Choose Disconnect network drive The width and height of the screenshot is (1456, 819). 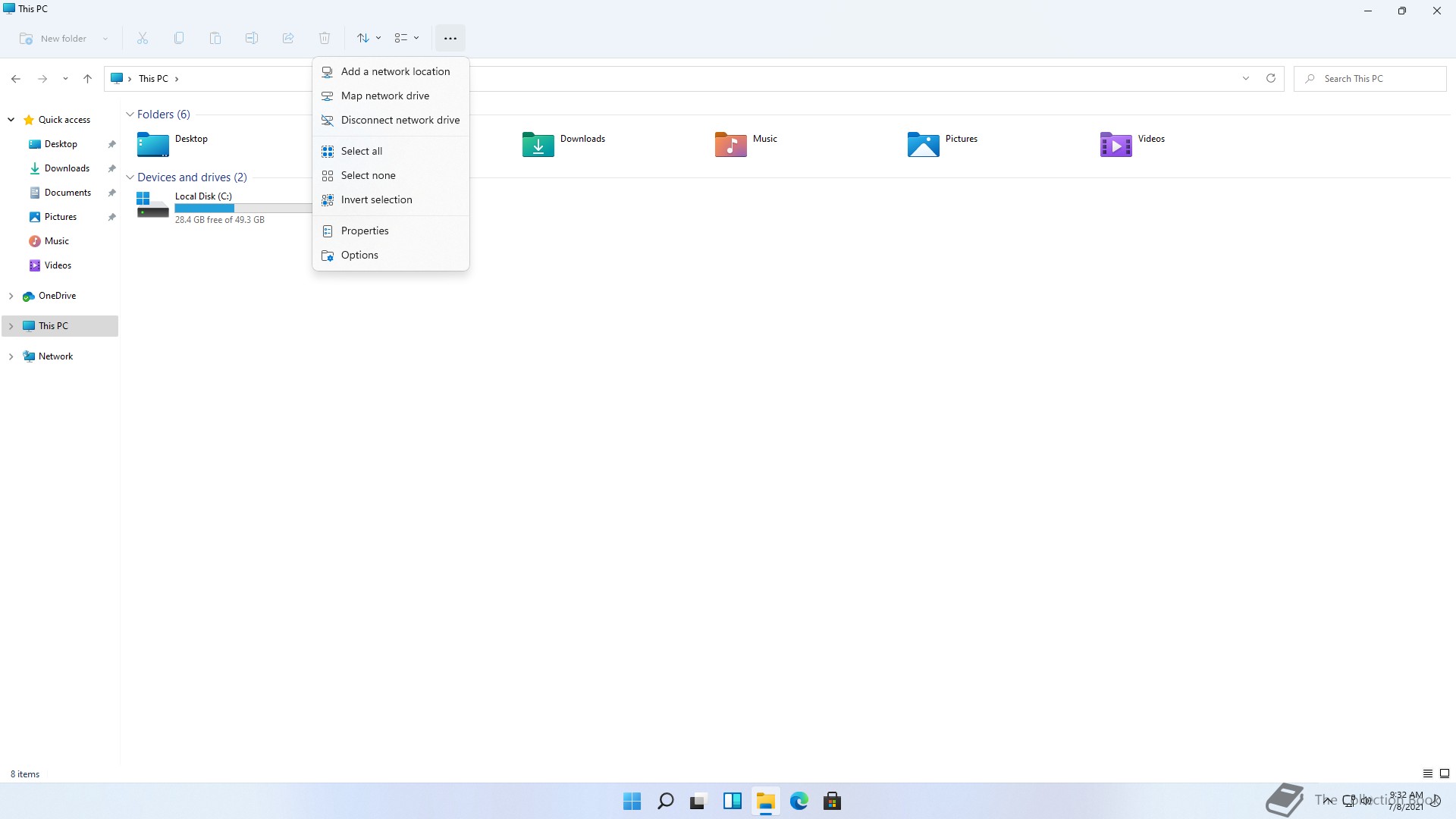tap(391, 120)
